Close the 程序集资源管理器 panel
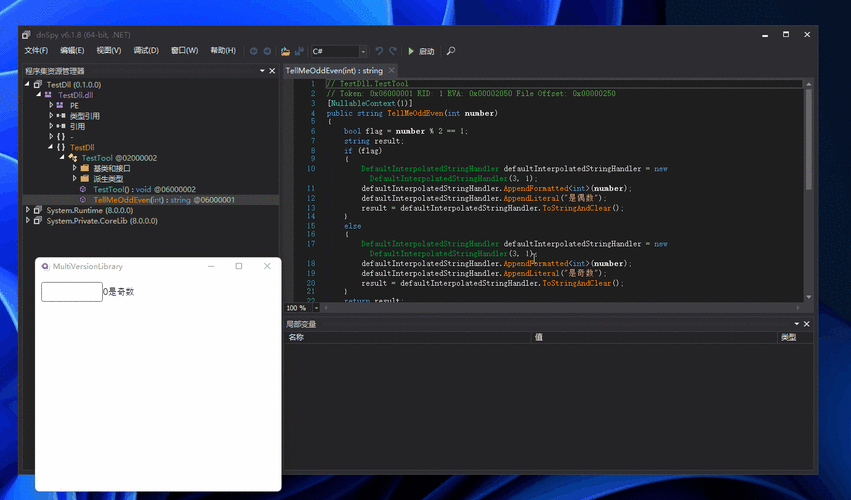 tap(272, 71)
